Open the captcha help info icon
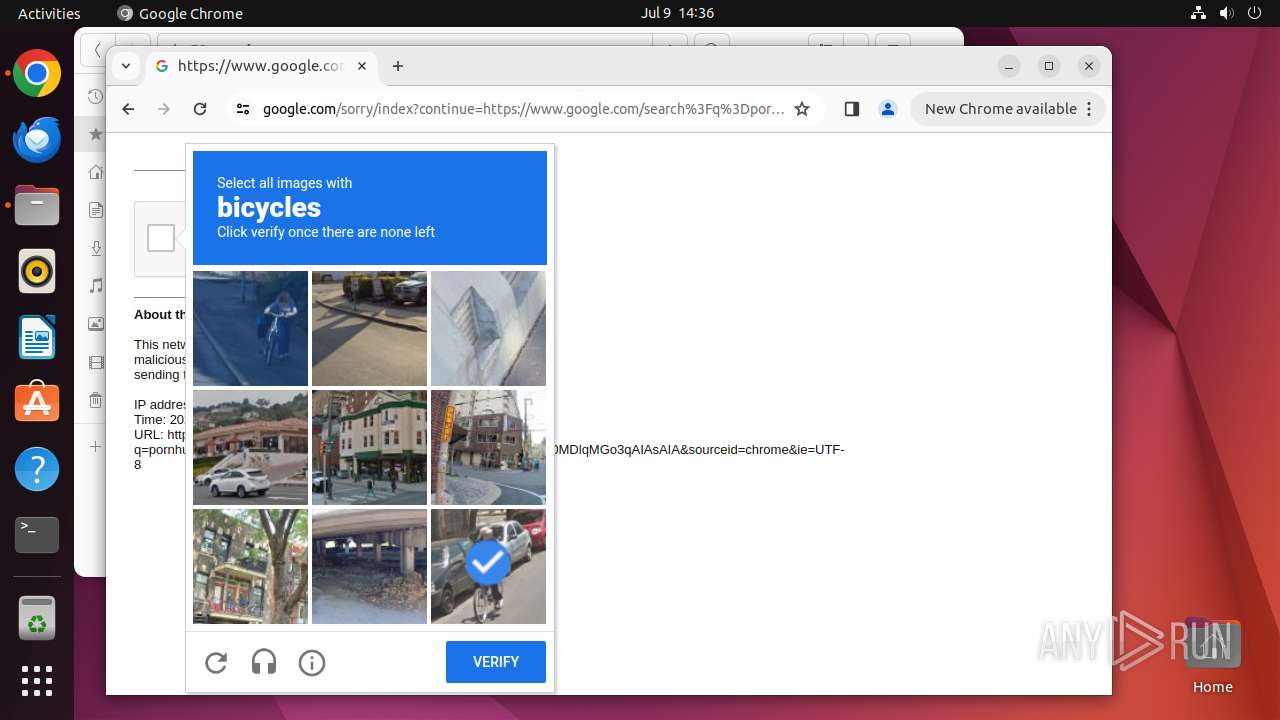Image resolution: width=1280 pixels, height=720 pixels. (x=312, y=662)
